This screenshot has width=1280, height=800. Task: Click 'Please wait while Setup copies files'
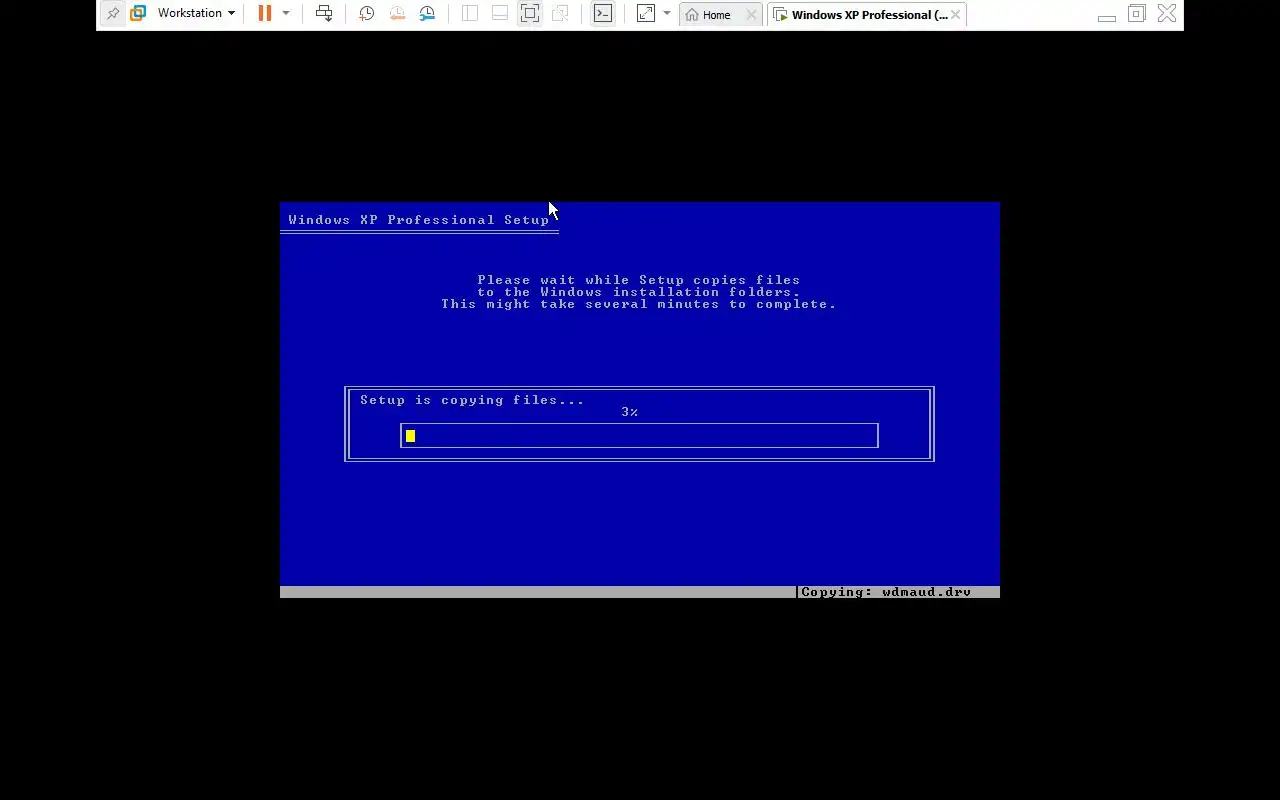(x=639, y=280)
